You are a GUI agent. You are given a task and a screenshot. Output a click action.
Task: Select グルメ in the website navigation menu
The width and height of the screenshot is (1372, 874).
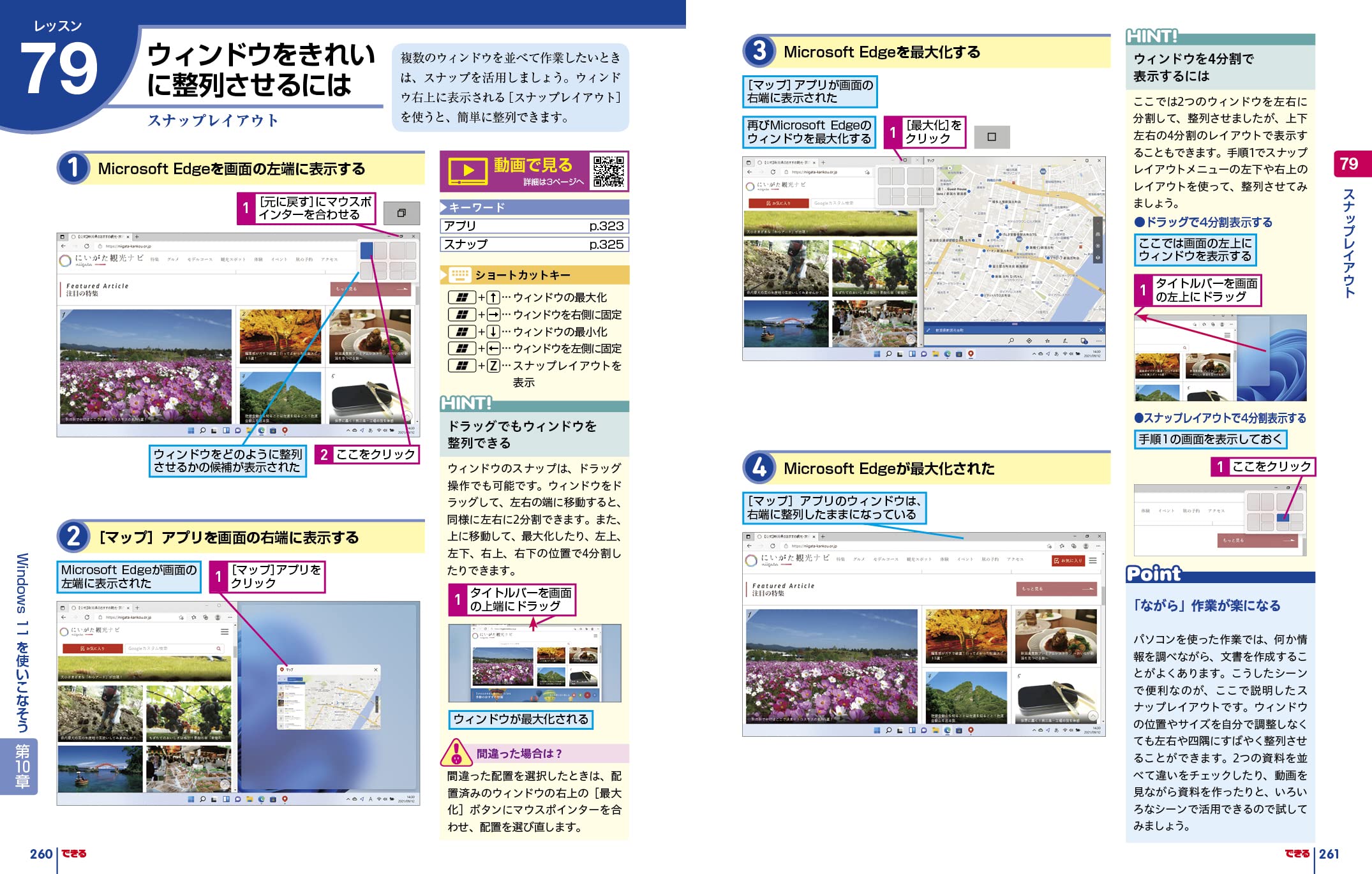coord(860,559)
